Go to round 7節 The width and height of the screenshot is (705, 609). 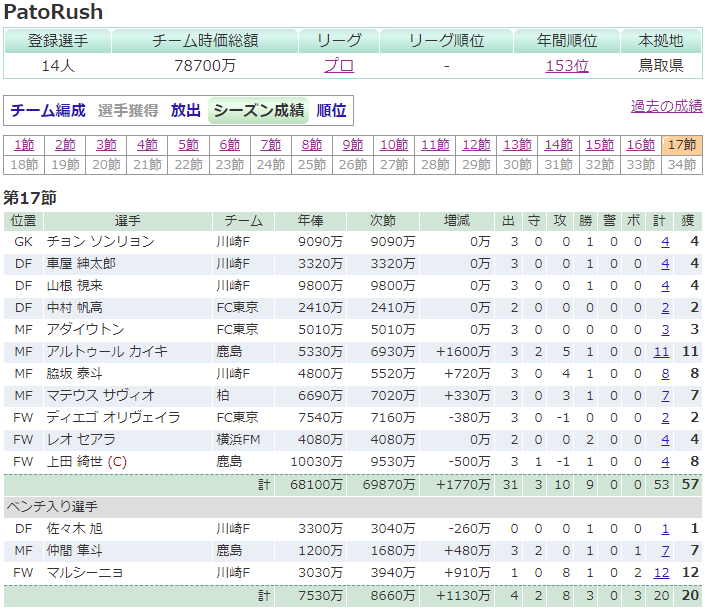click(x=271, y=145)
